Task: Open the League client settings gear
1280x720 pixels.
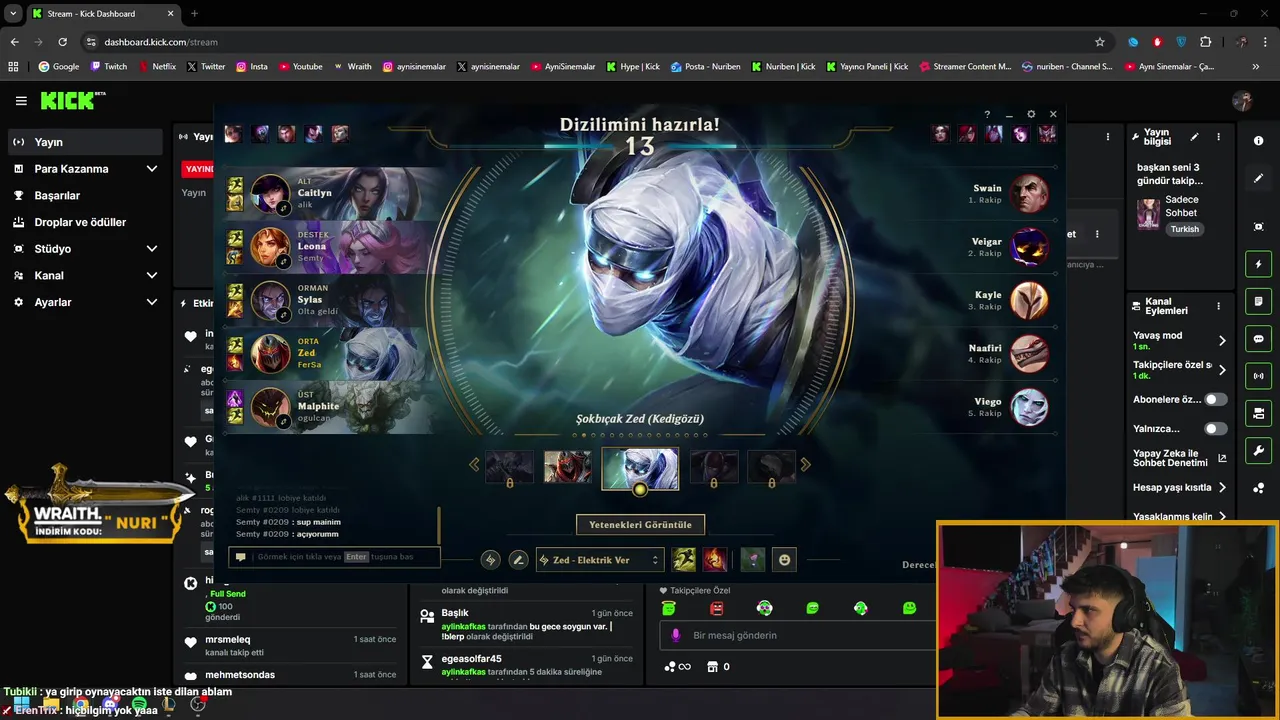Action: coord(1031,114)
